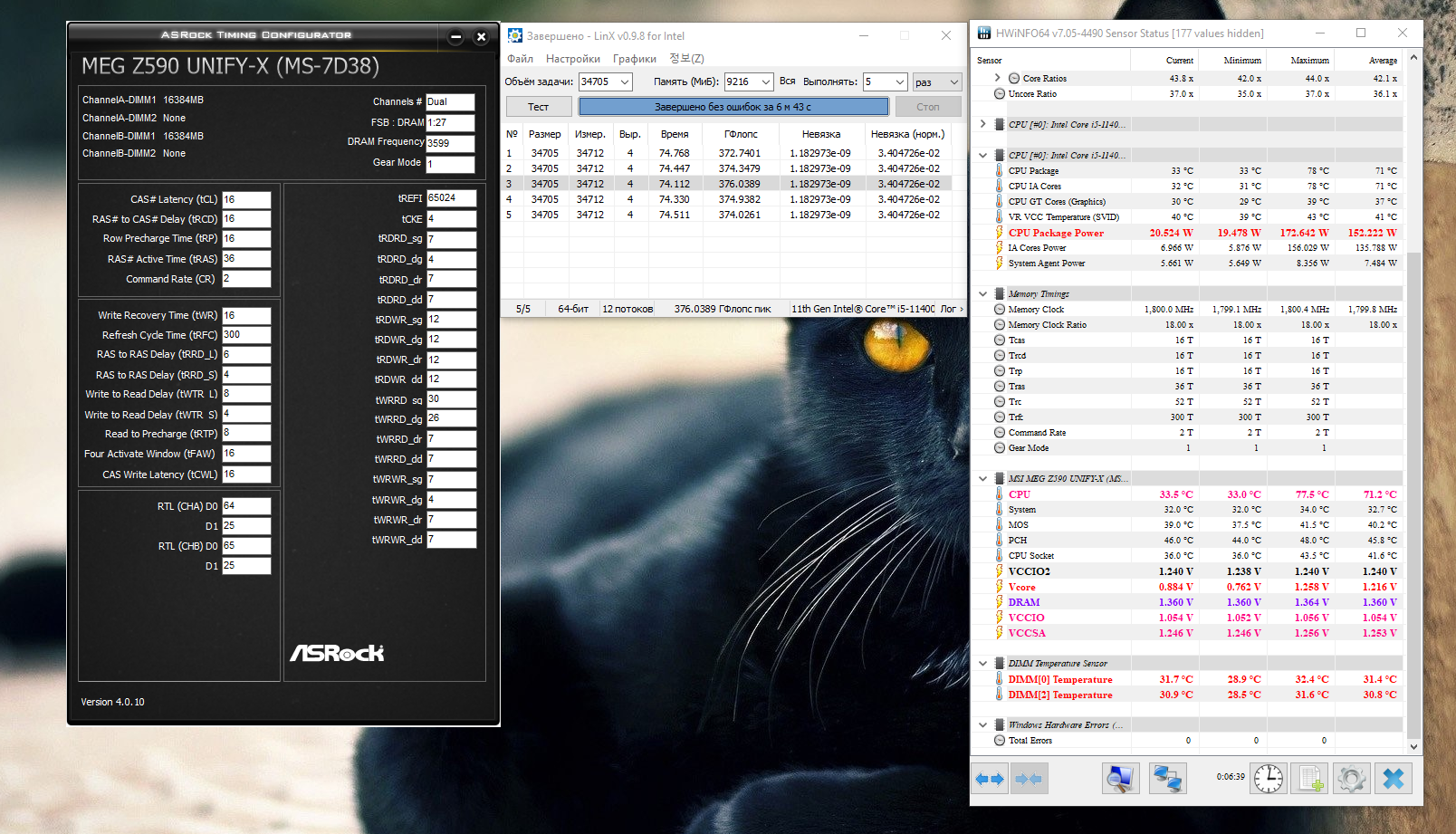
Task: Click the circle icon beside Uncore Ratio
Action: pyautogui.click(x=1000, y=93)
